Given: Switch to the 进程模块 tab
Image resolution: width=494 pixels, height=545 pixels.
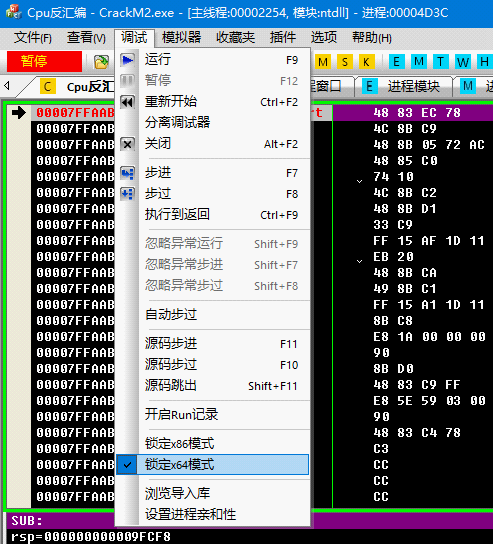Looking at the screenshot, I should pyautogui.click(x=405, y=86).
